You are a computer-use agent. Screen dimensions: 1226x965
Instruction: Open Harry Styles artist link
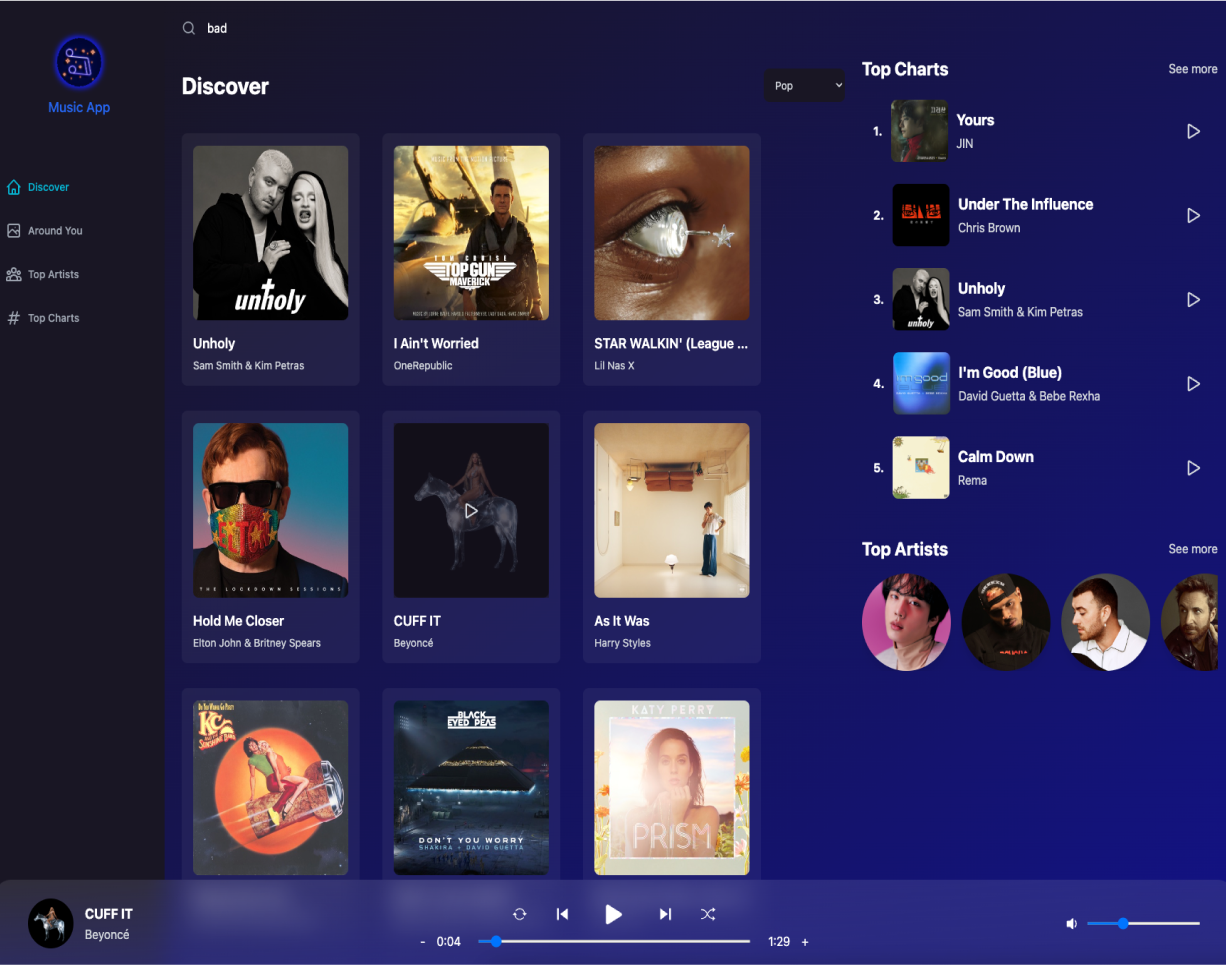[x=622, y=643]
